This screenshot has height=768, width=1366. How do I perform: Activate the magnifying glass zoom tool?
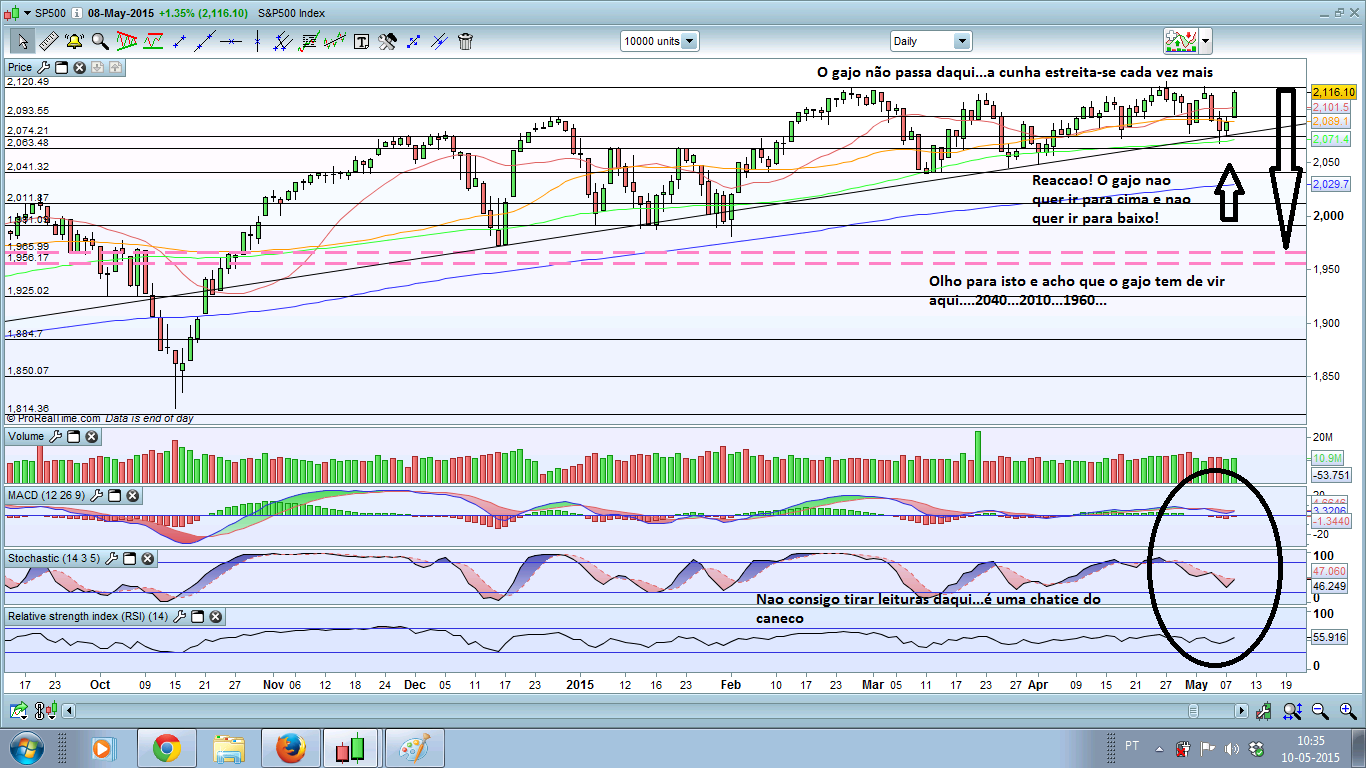click(x=100, y=41)
